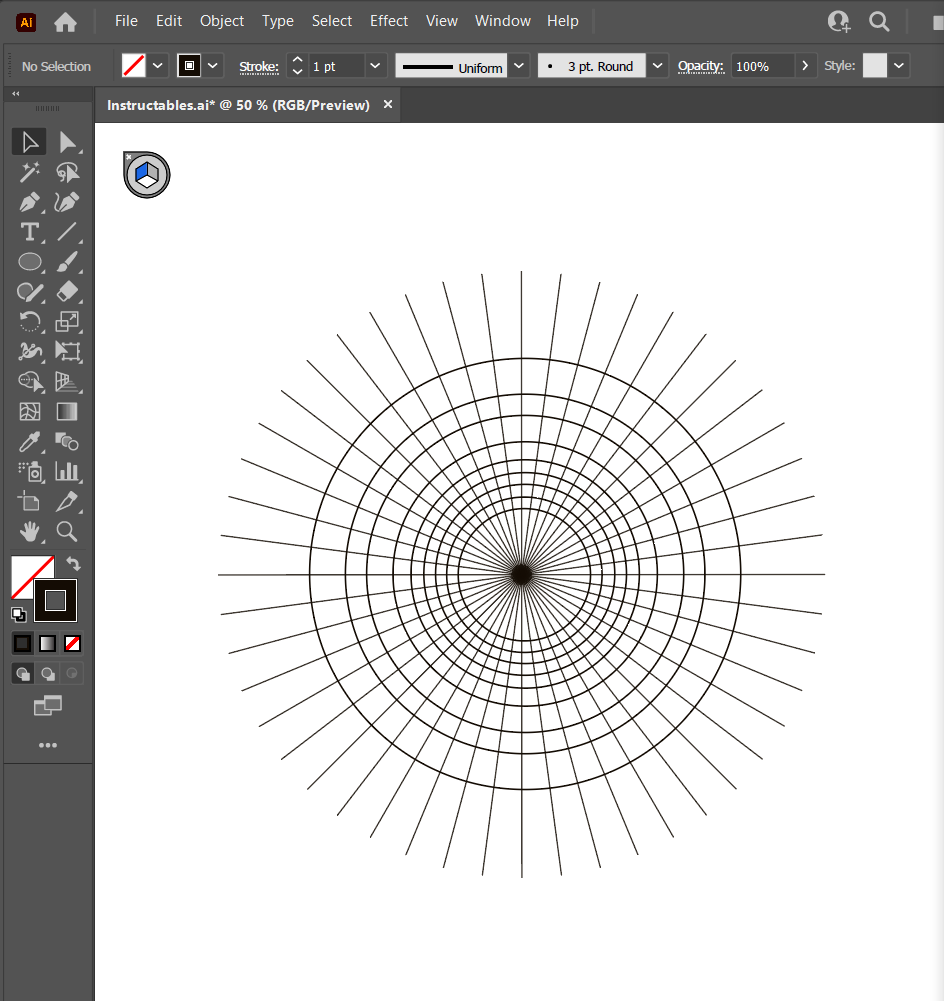
Task: Expand the 3 pt. Round brush dropdown
Action: coord(657,66)
